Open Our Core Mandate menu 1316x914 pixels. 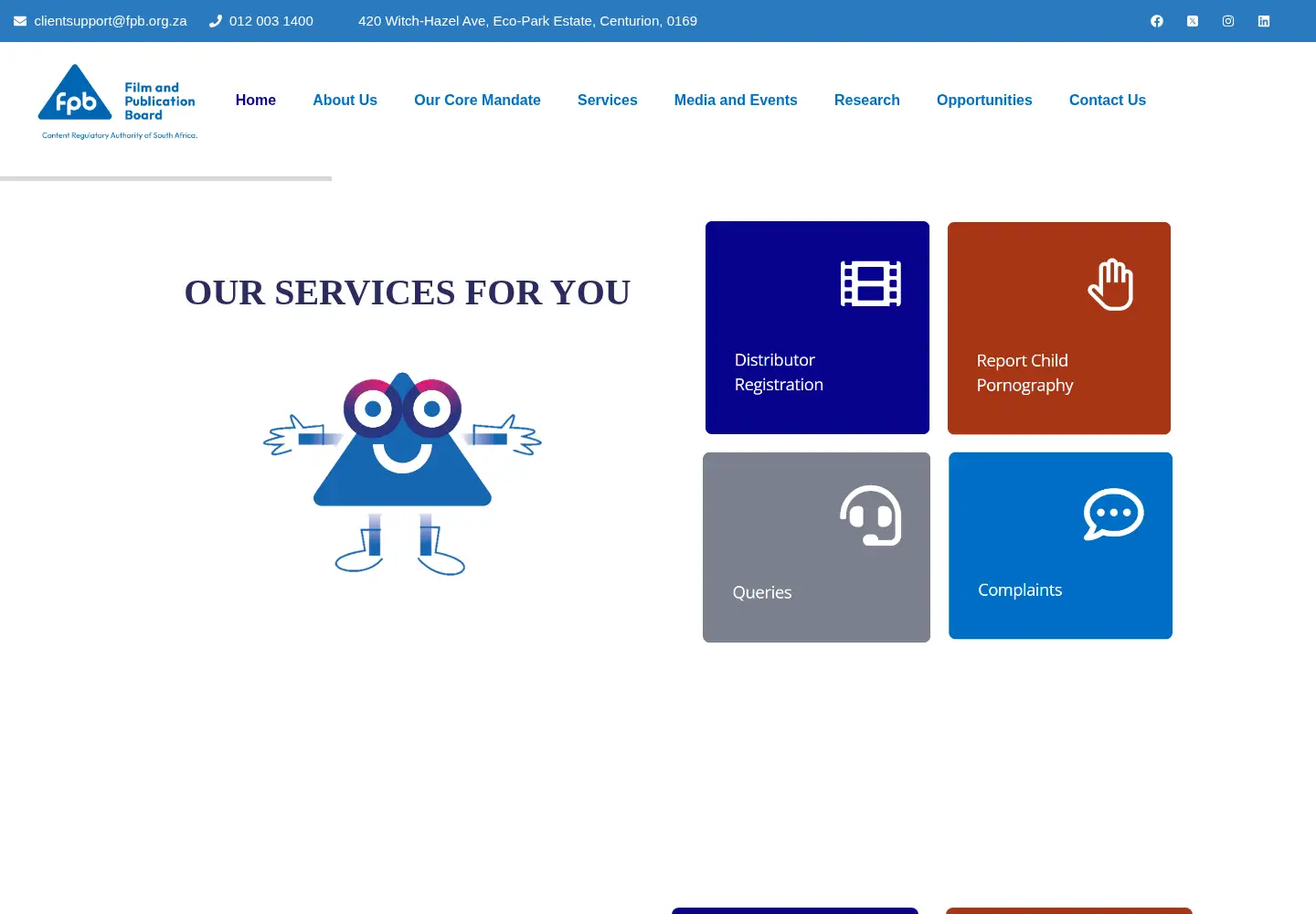[x=477, y=101]
